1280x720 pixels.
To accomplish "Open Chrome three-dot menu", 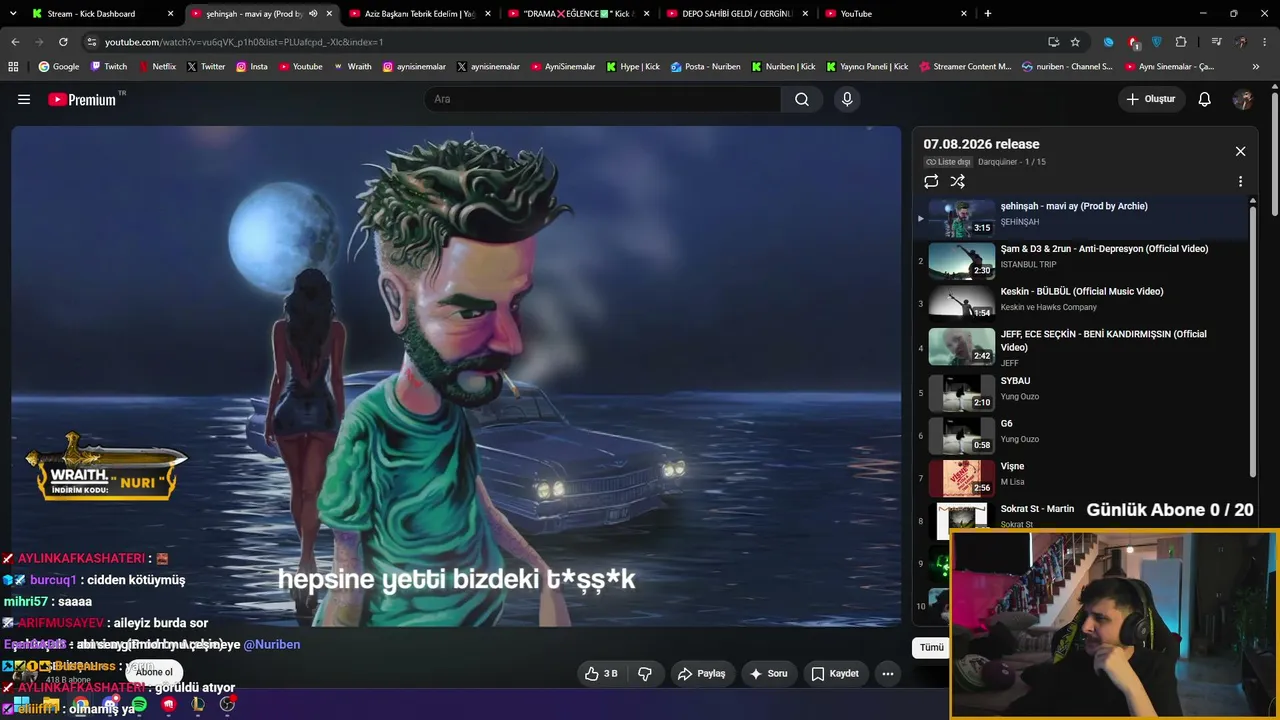I will point(1265,42).
